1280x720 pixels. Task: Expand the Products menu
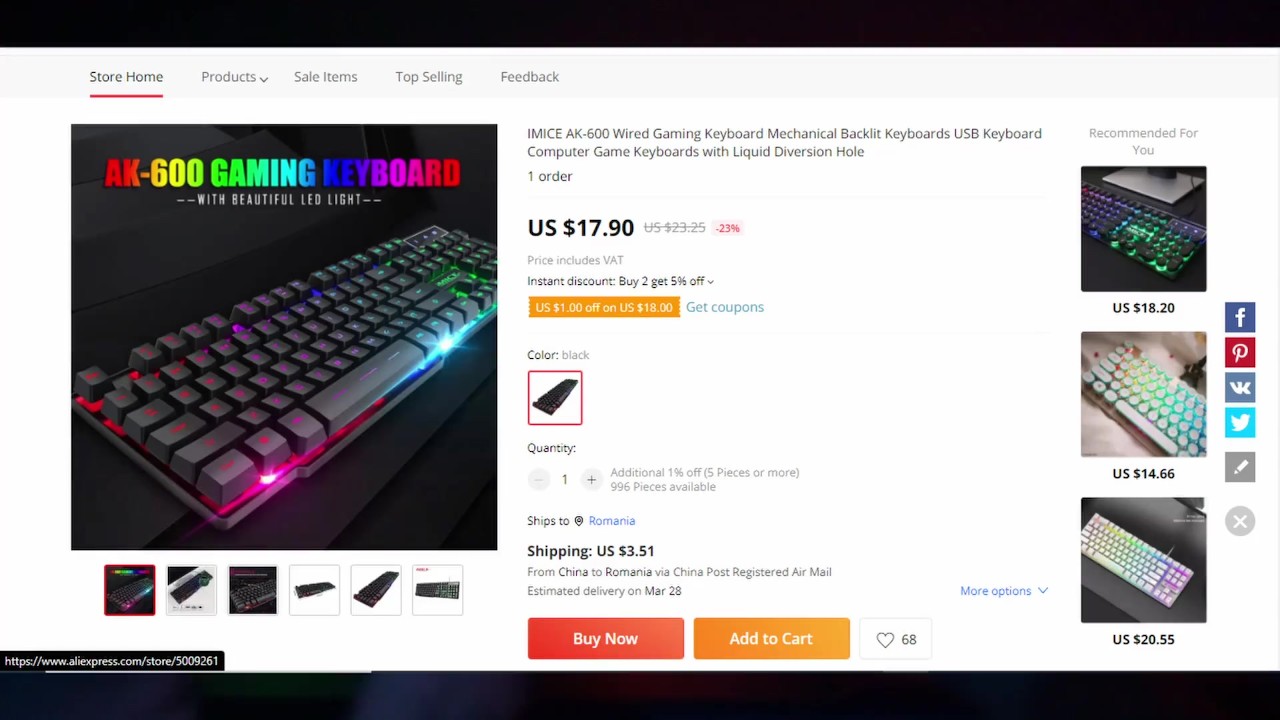click(x=235, y=77)
